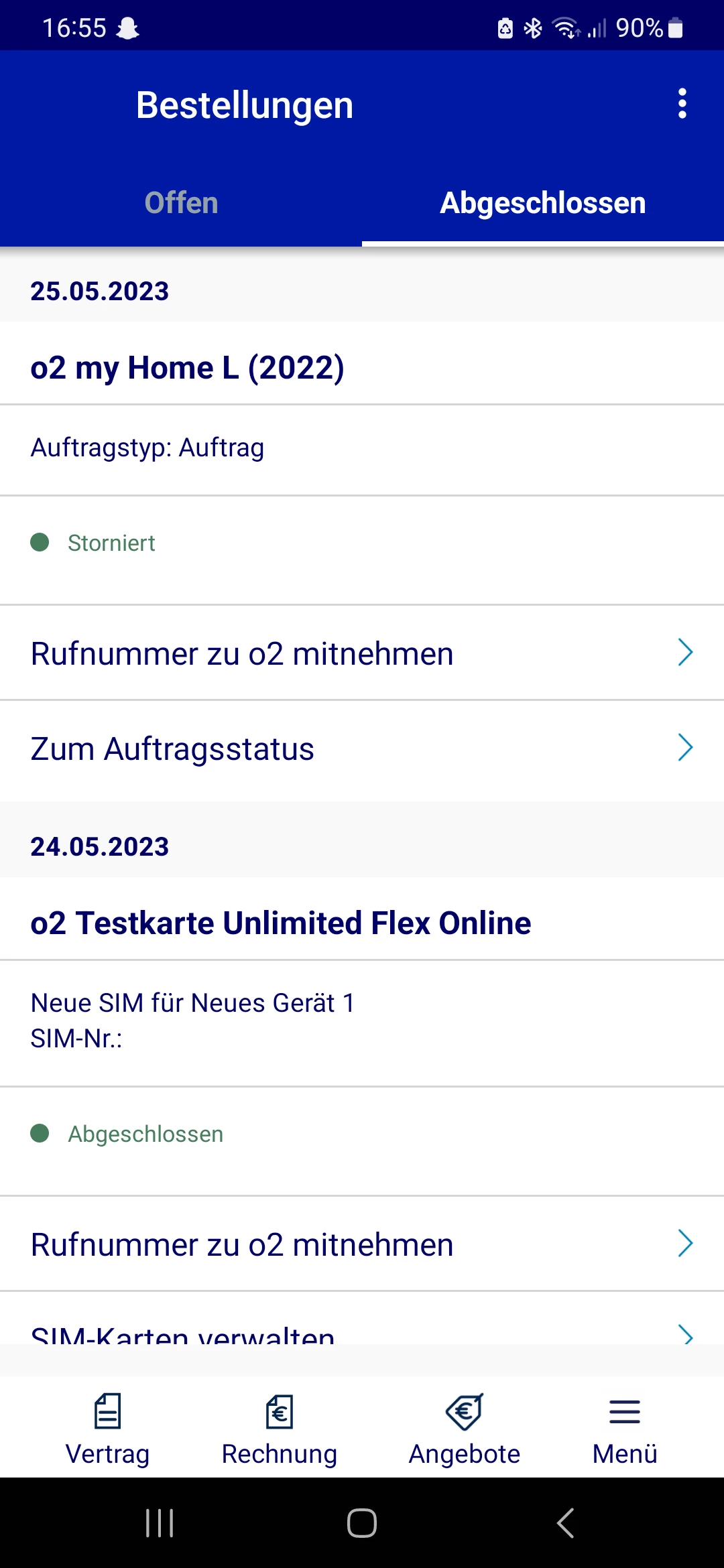The image size is (724, 1568).
Task: Tap o2 Testkarte Unlimited Flex Online title
Action: coord(280,923)
